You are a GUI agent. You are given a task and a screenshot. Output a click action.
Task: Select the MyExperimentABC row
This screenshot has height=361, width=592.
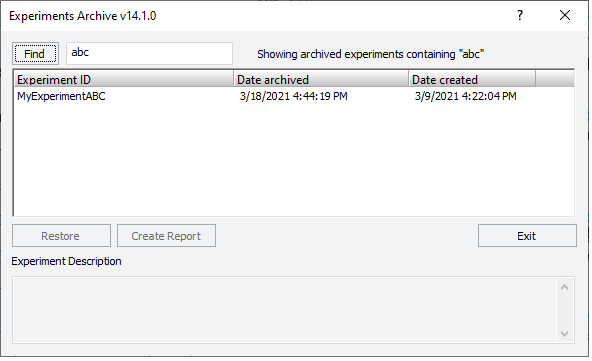coord(294,96)
